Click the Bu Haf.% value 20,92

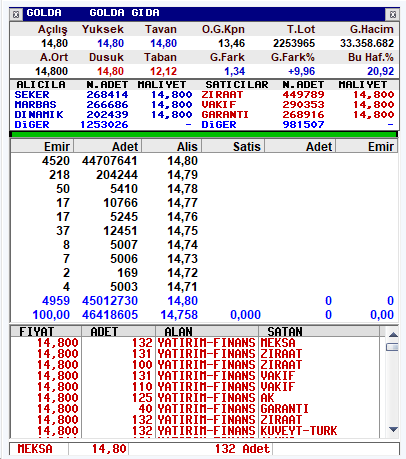380,71
